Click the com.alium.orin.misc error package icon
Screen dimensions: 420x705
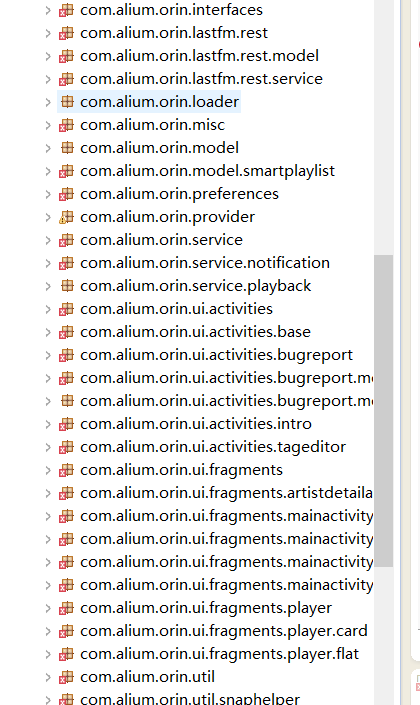point(67,125)
